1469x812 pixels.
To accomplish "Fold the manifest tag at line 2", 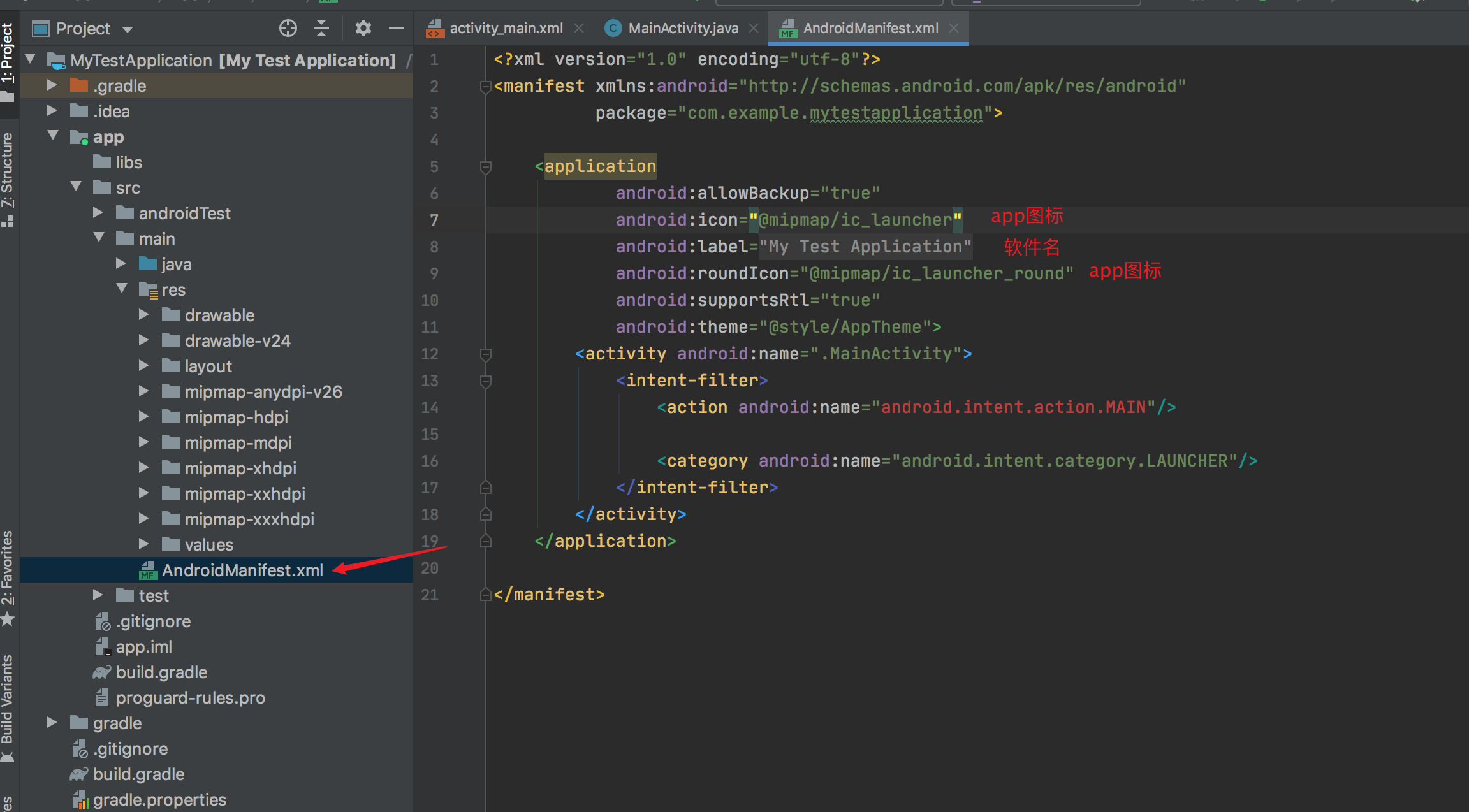I will pos(485,86).
